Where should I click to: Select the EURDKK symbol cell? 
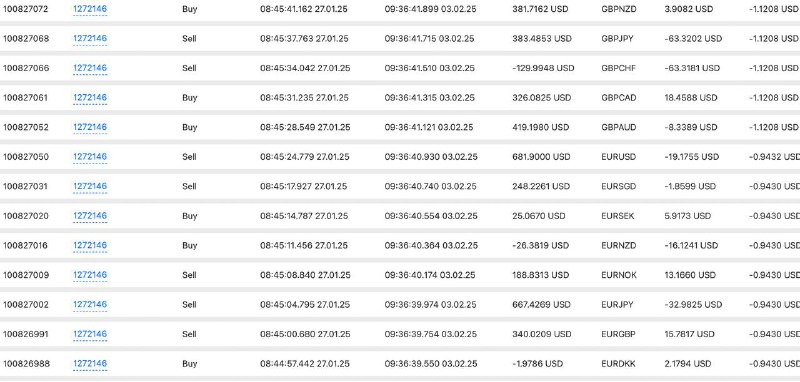coord(618,364)
